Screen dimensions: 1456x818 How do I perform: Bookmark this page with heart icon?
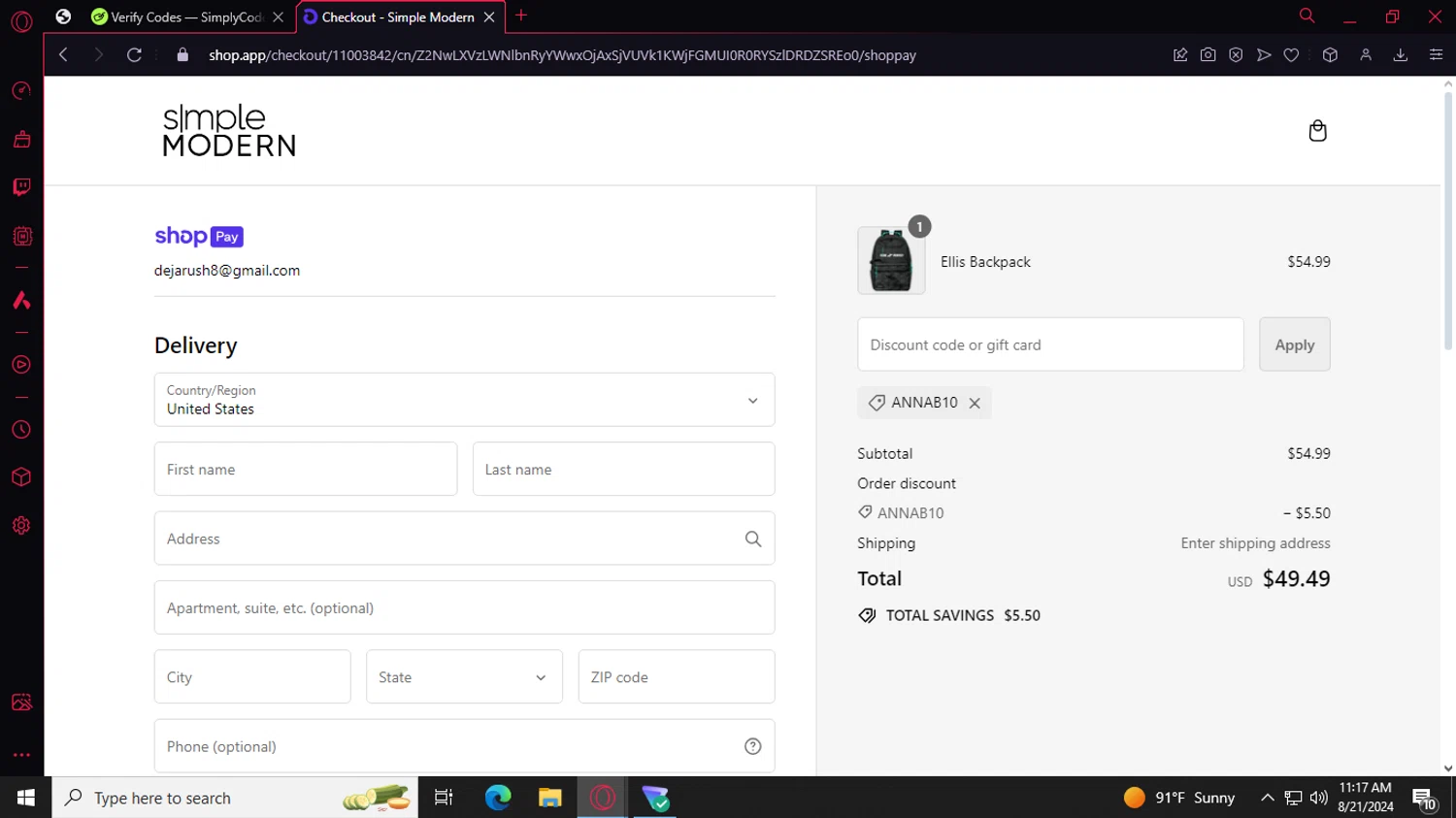1291,55
